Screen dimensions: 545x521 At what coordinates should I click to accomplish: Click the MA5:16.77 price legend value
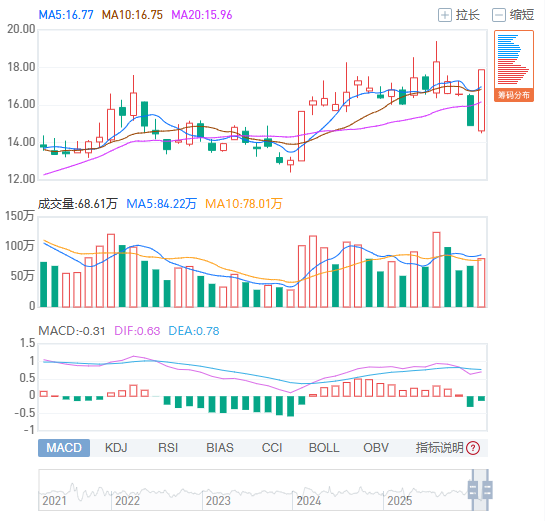tap(66, 15)
